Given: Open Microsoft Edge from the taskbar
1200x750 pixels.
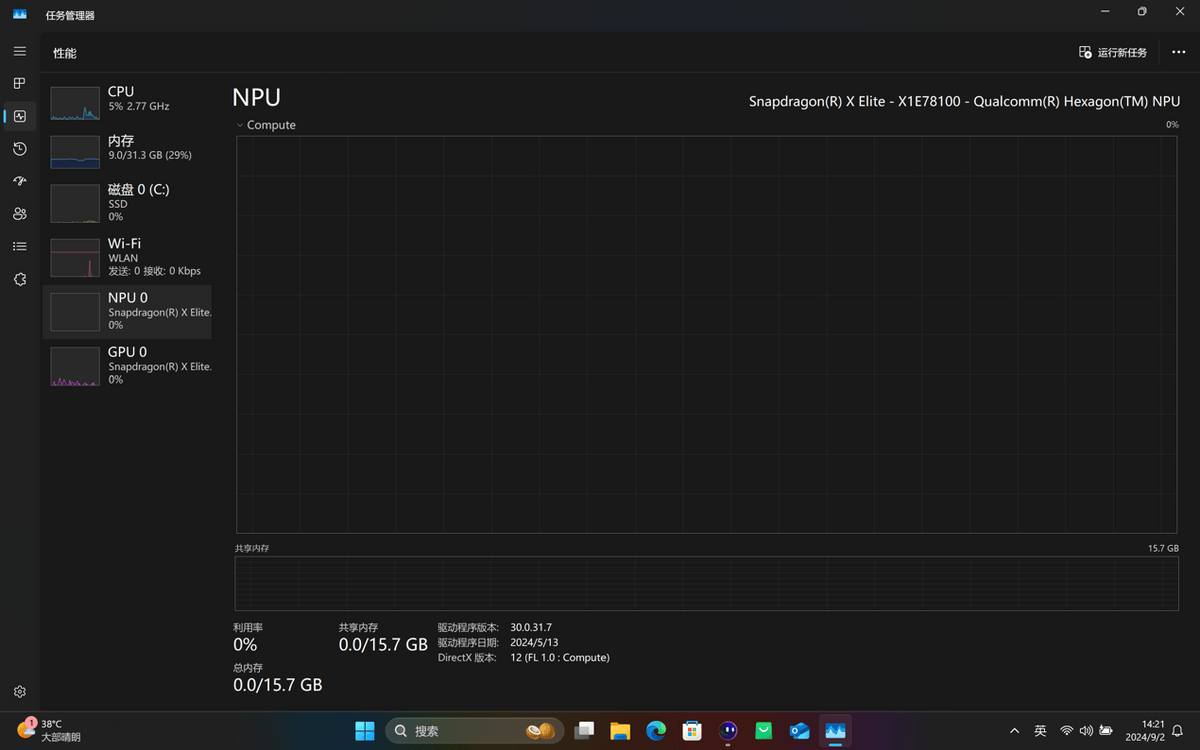Looking at the screenshot, I should [656, 731].
